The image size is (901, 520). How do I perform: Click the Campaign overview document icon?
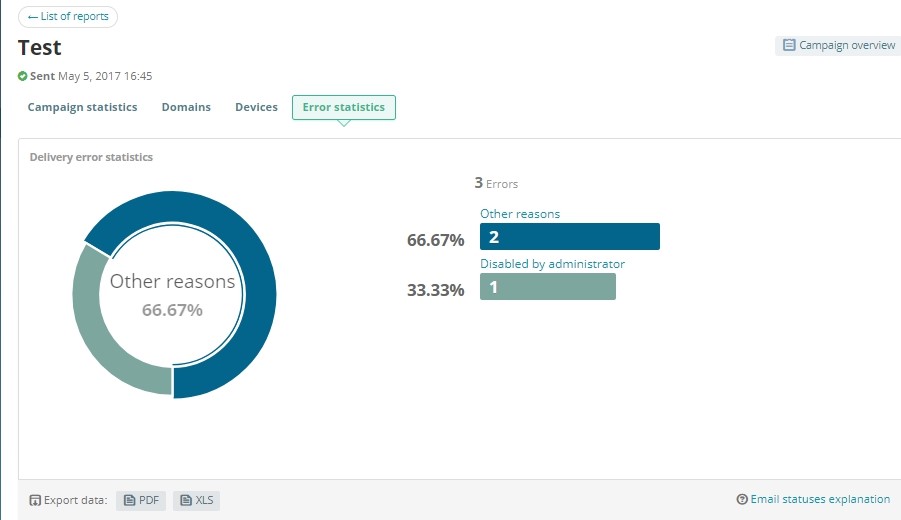789,46
